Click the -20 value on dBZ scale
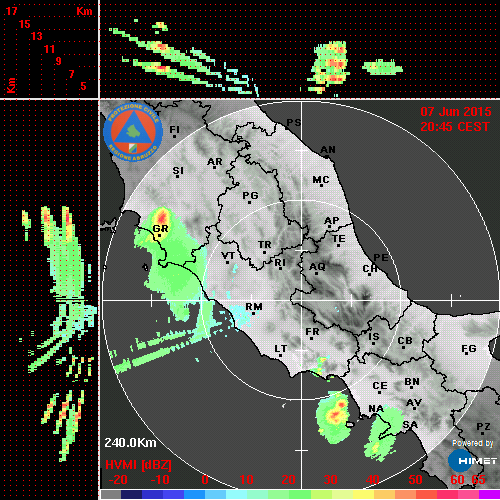 [x=118, y=480]
